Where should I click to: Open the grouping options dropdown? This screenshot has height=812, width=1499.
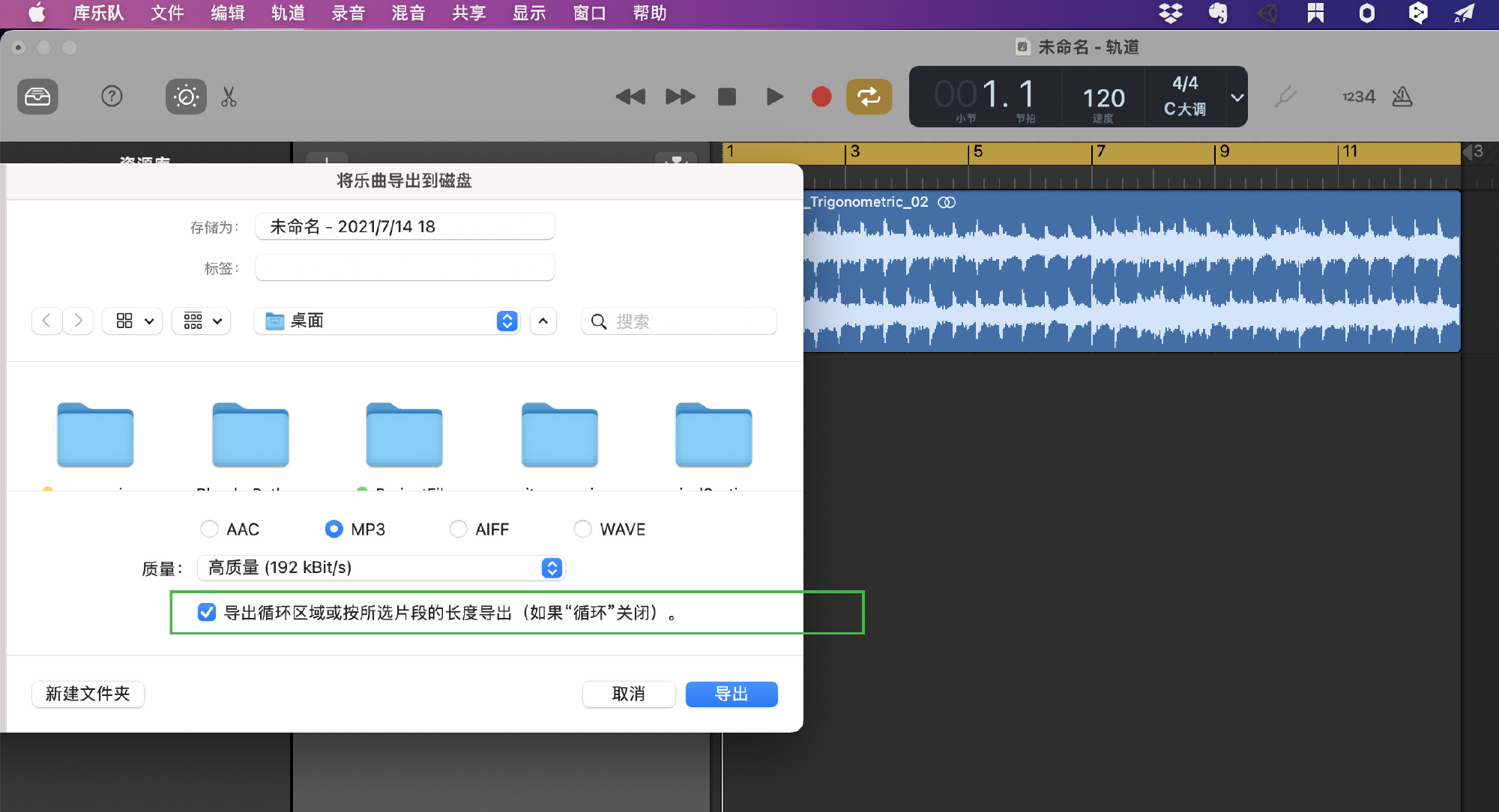(x=202, y=321)
